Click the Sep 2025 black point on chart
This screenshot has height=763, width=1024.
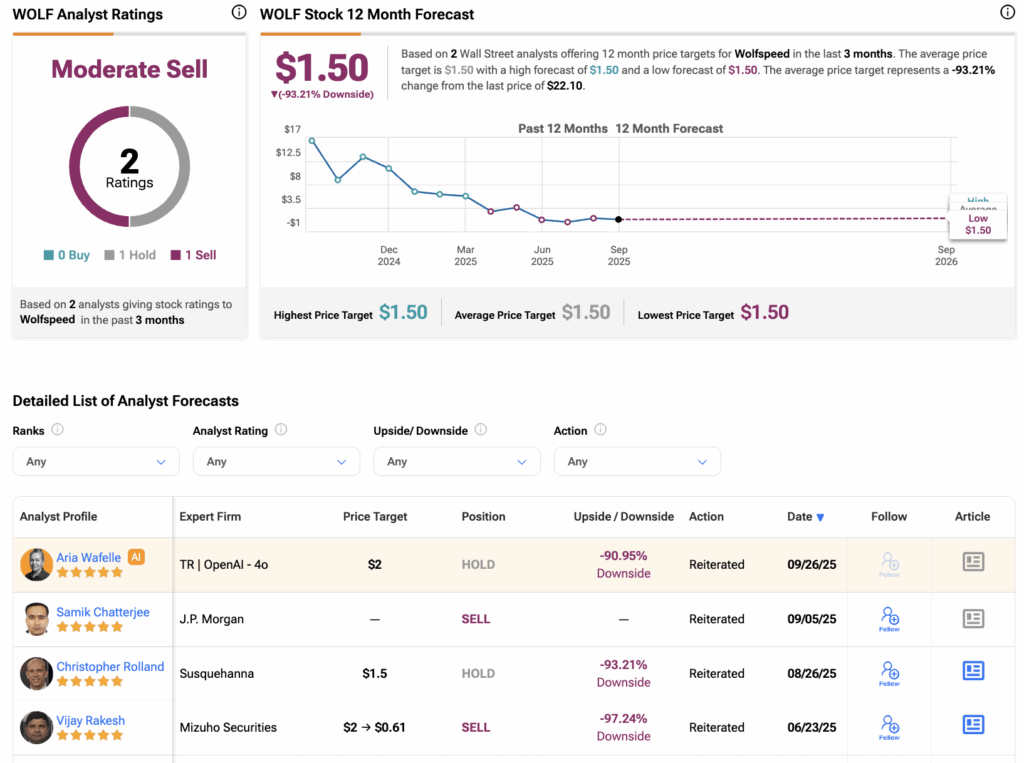619,219
